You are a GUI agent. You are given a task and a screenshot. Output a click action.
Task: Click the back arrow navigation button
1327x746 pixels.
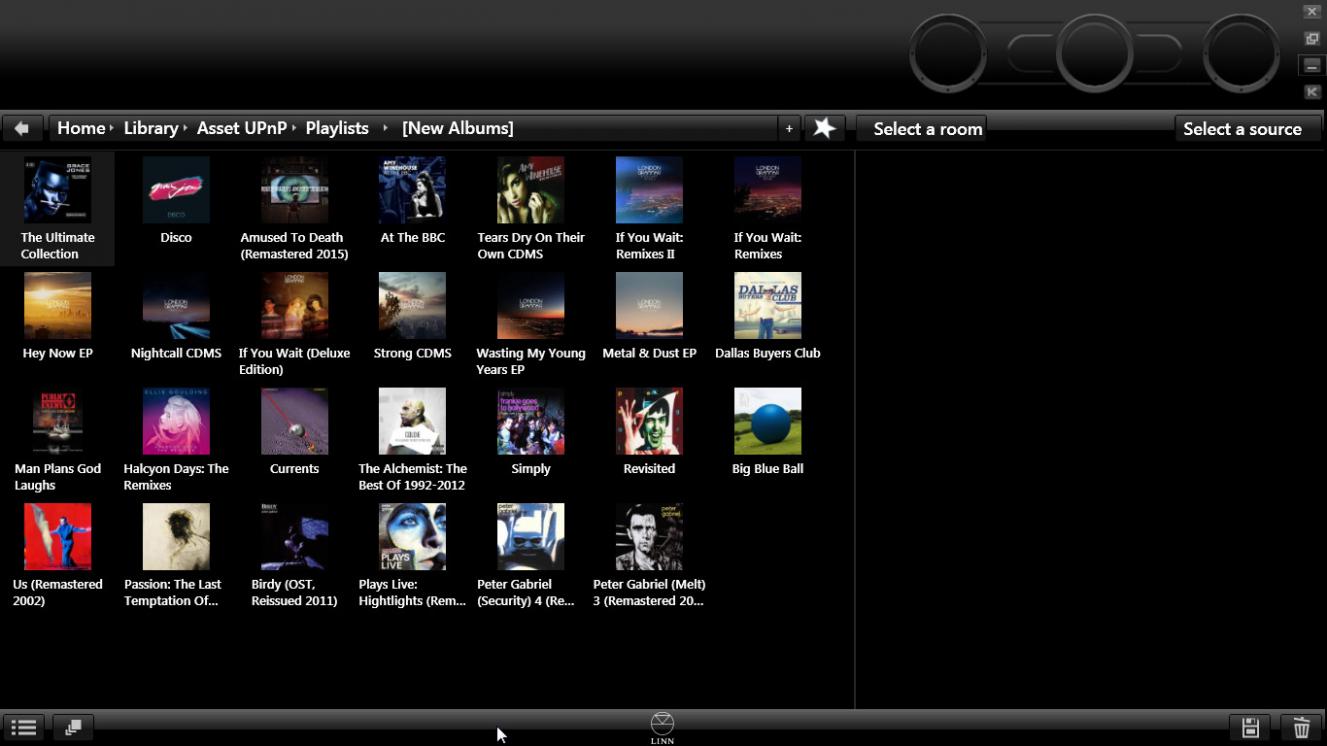click(x=21, y=128)
